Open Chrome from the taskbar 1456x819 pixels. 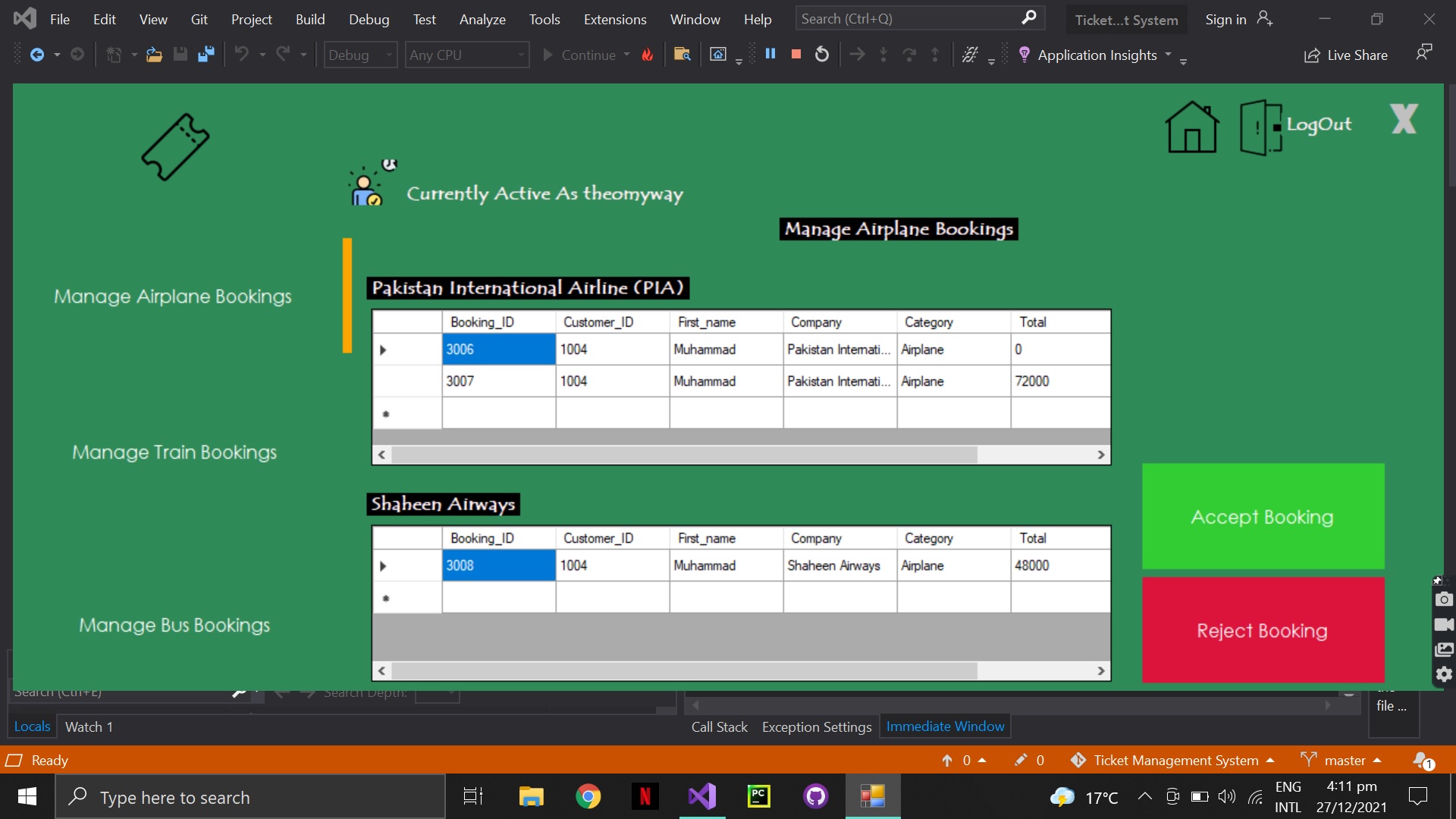(x=589, y=796)
